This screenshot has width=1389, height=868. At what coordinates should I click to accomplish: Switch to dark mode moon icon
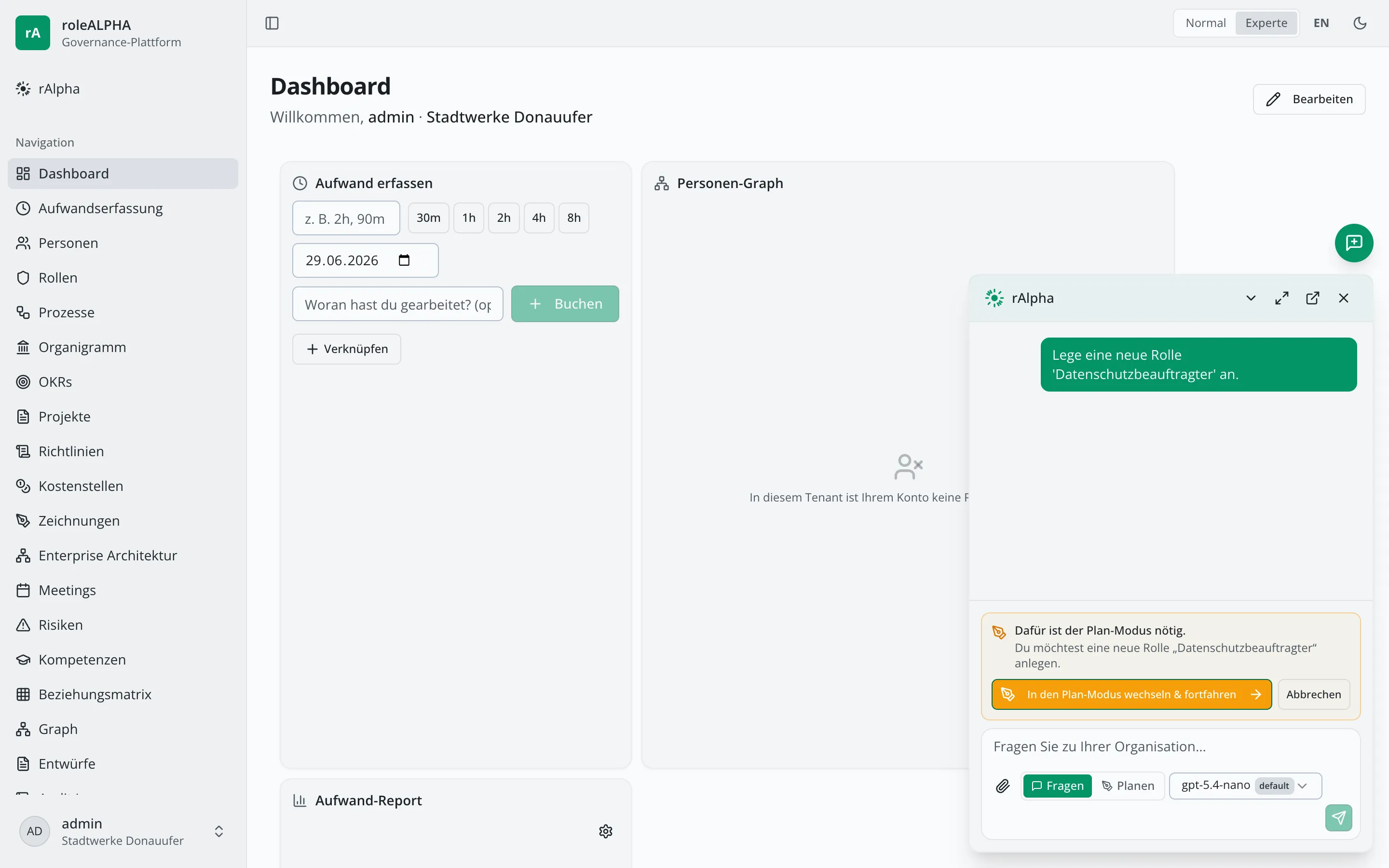(x=1360, y=23)
